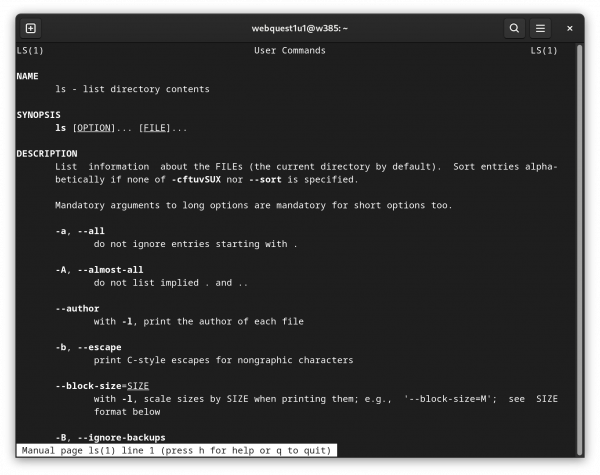Click the webquest1u1@w385 window title

coord(300,28)
